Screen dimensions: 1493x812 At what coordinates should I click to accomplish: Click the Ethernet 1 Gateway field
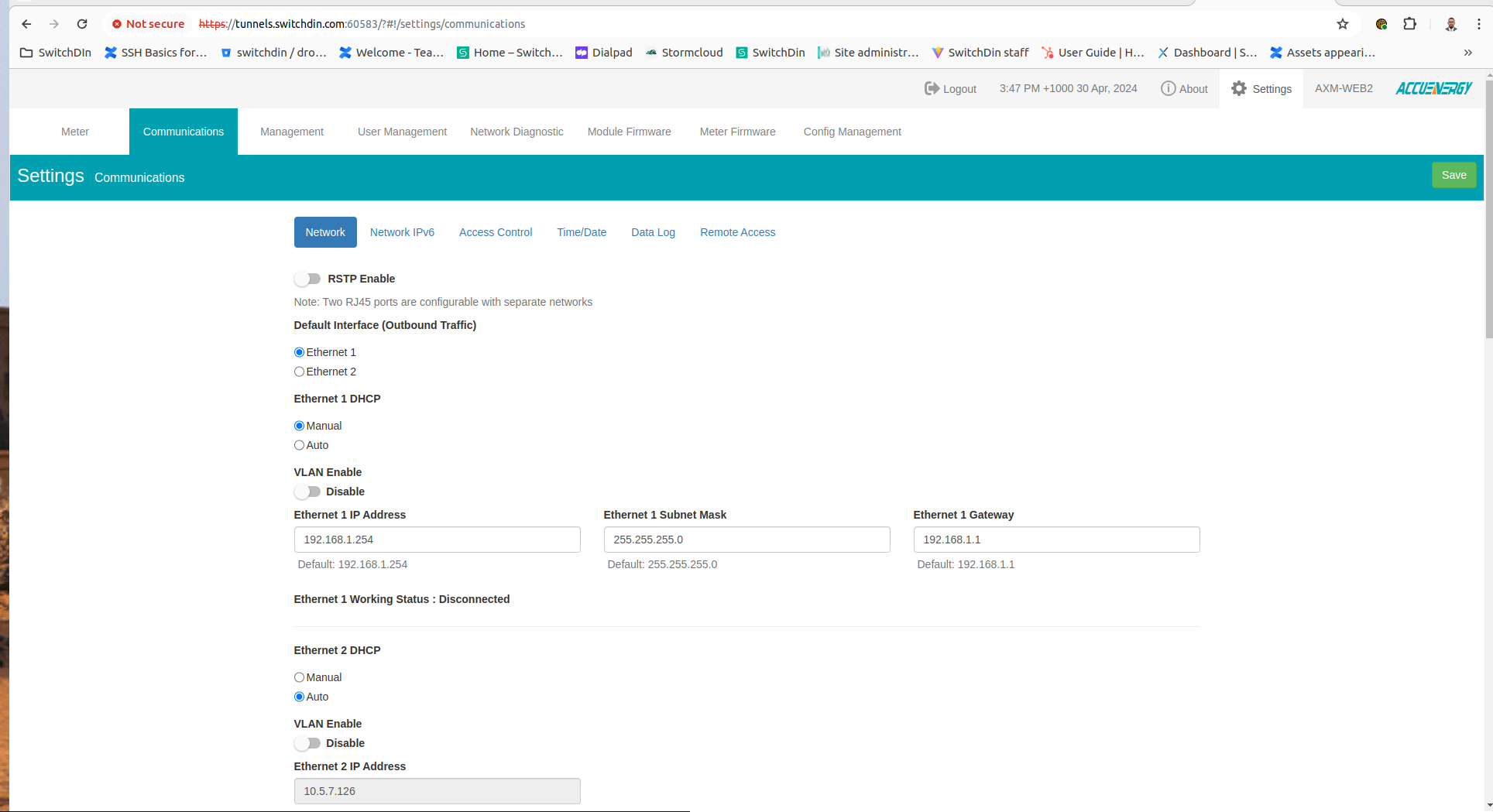click(x=1056, y=540)
